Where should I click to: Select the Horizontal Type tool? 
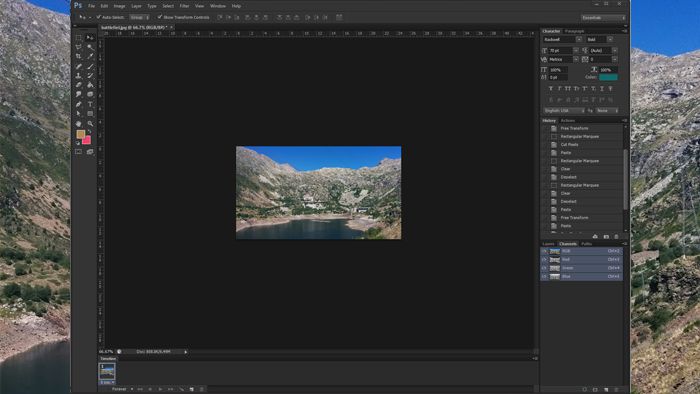click(x=90, y=104)
